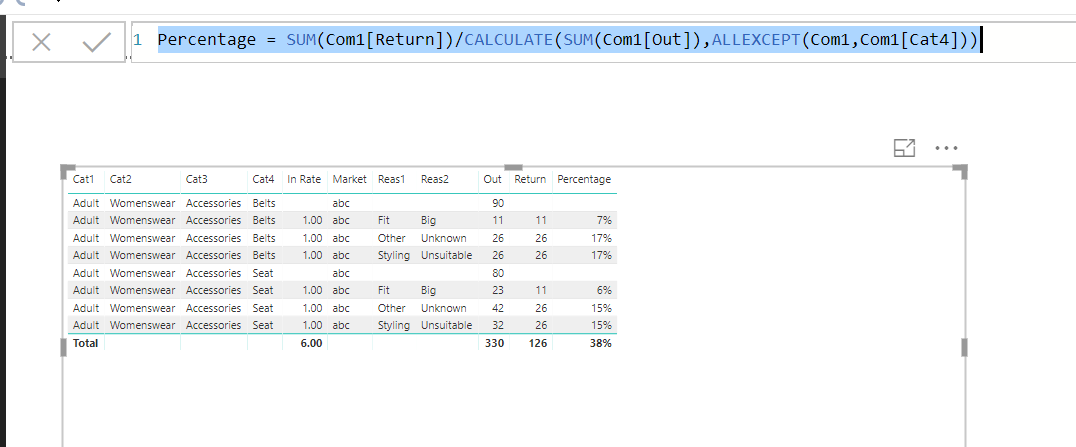Sort by the Cat3 column header
Screen dimensions: 1076x447
coord(196,179)
